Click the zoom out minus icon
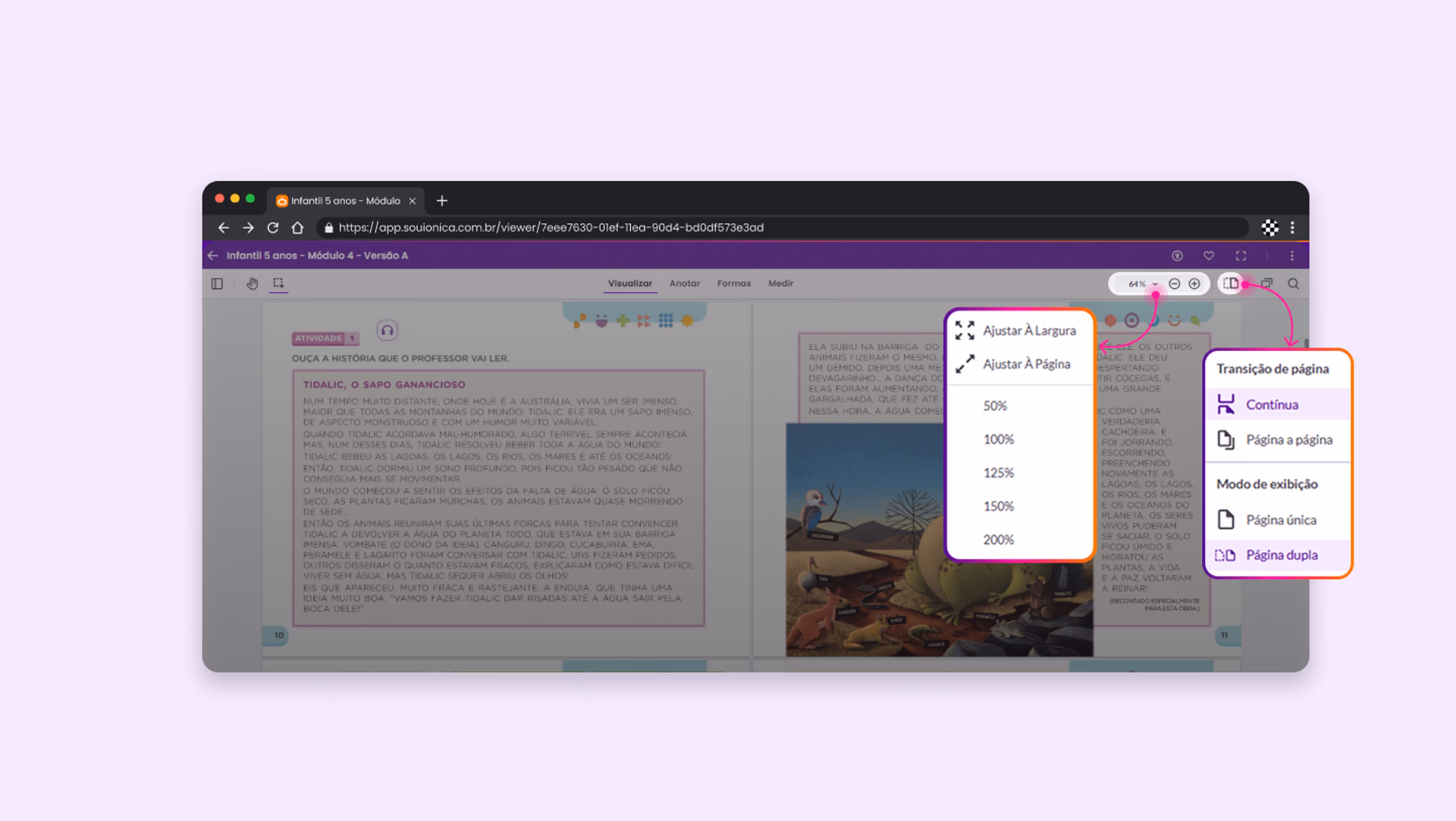This screenshot has height=821, width=1456. click(1174, 284)
